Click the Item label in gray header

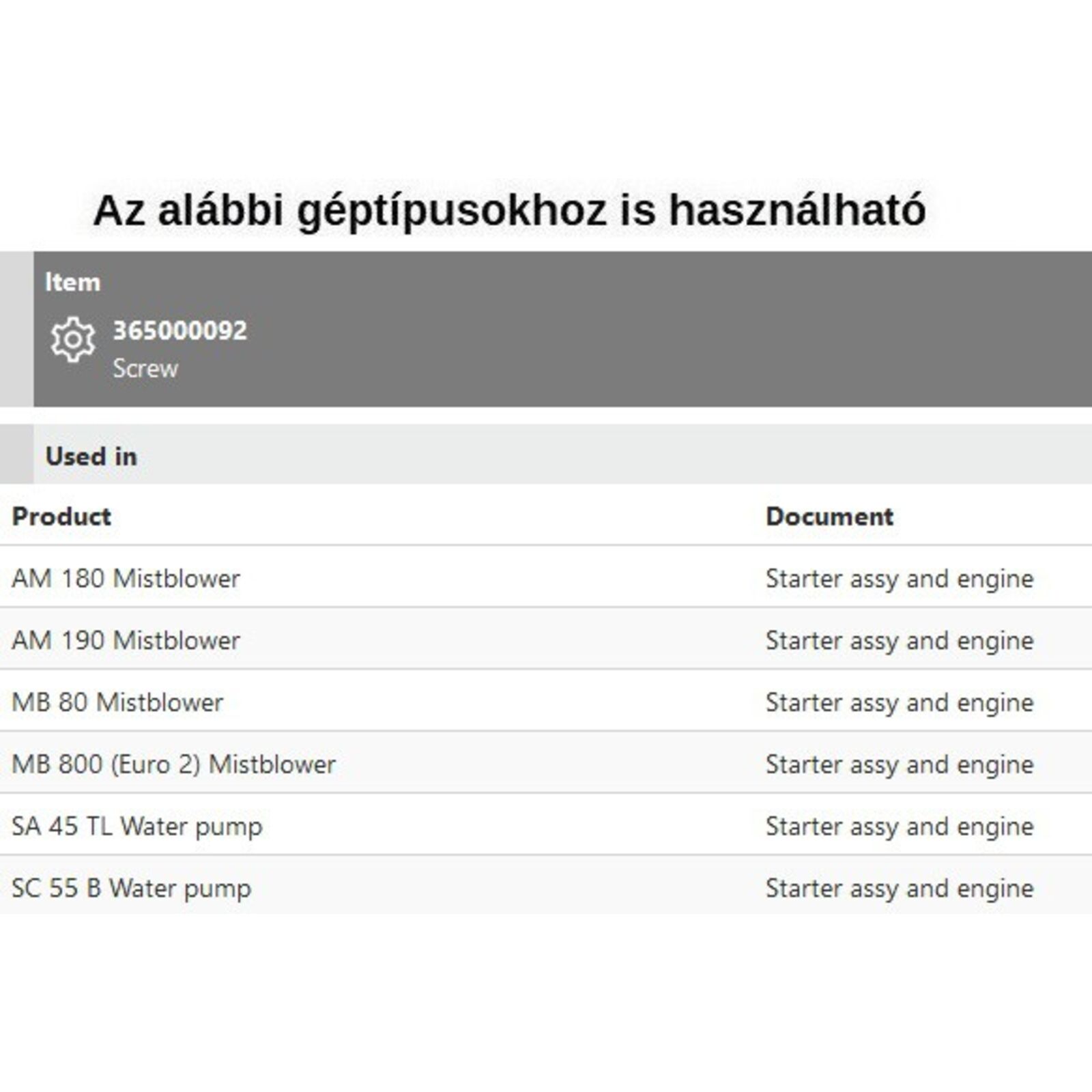72,282
